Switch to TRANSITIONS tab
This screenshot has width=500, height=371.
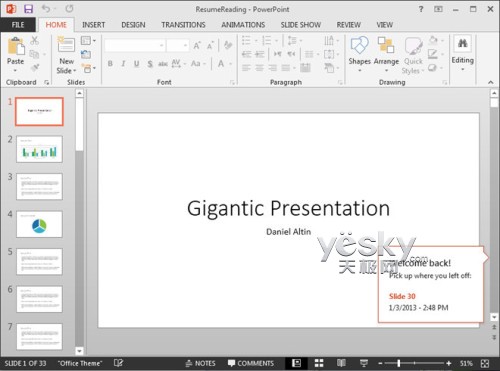[x=183, y=25]
